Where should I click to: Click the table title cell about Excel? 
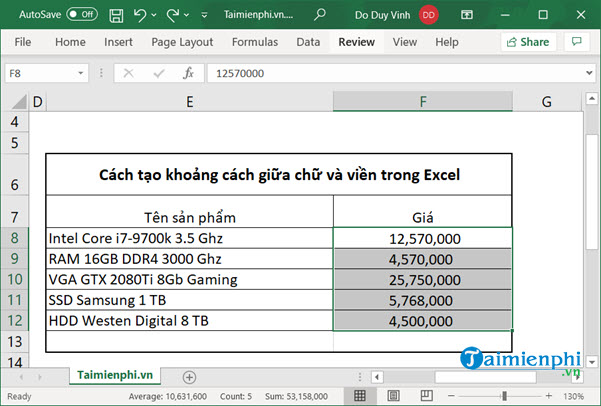pyautogui.click(x=279, y=174)
